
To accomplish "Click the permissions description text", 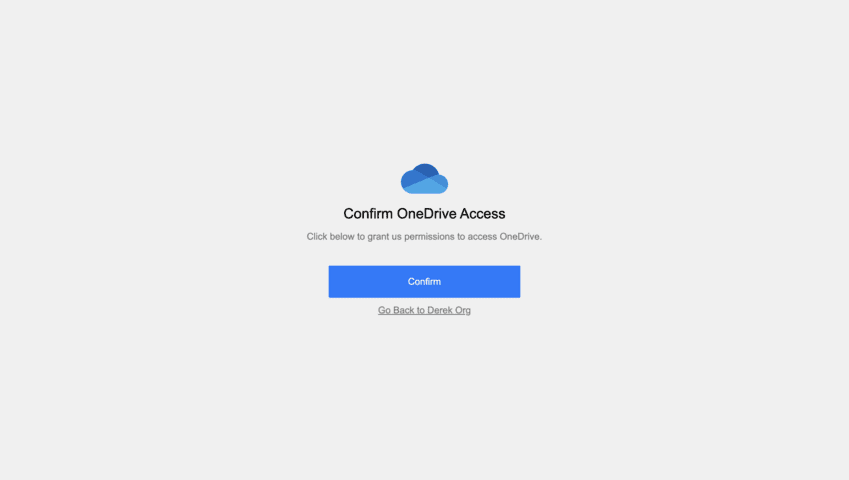I will tap(424, 236).
